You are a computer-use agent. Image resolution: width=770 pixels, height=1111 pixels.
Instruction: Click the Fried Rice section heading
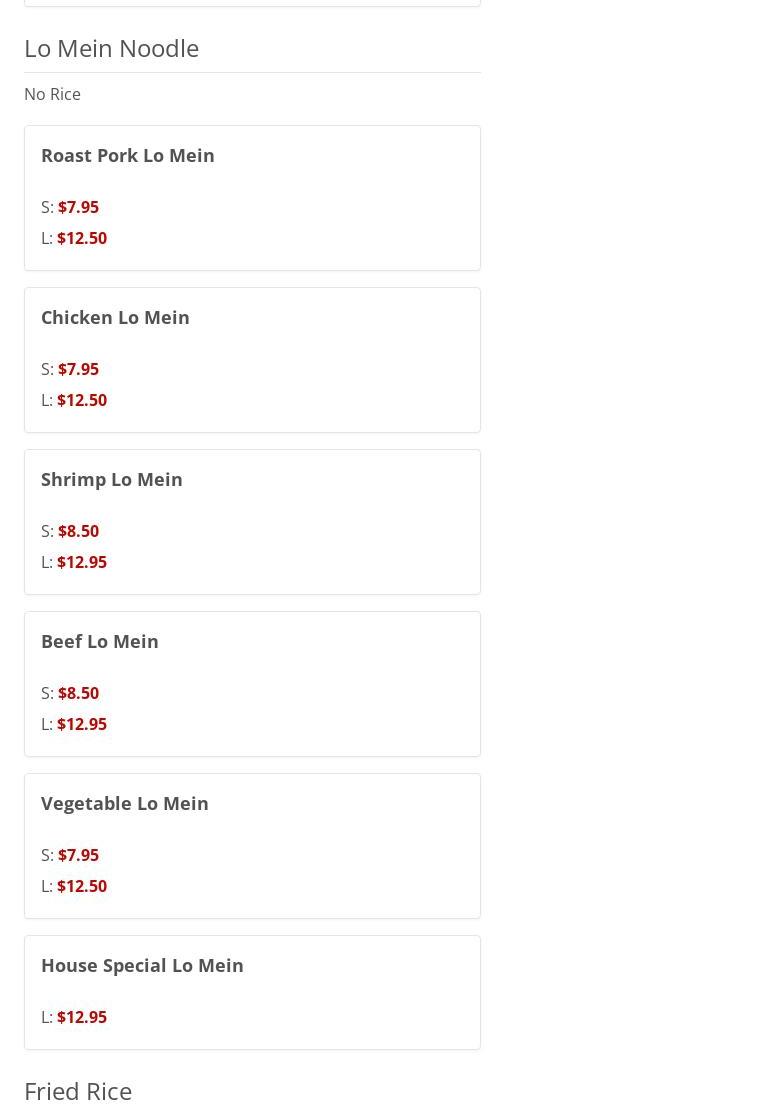(x=78, y=1091)
